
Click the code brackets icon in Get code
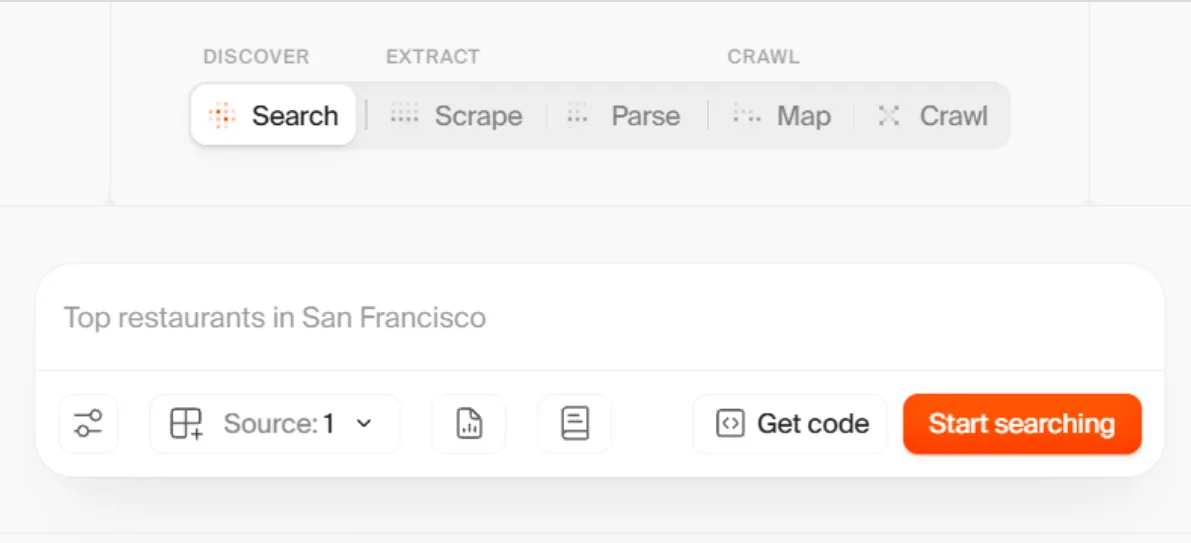coord(729,424)
